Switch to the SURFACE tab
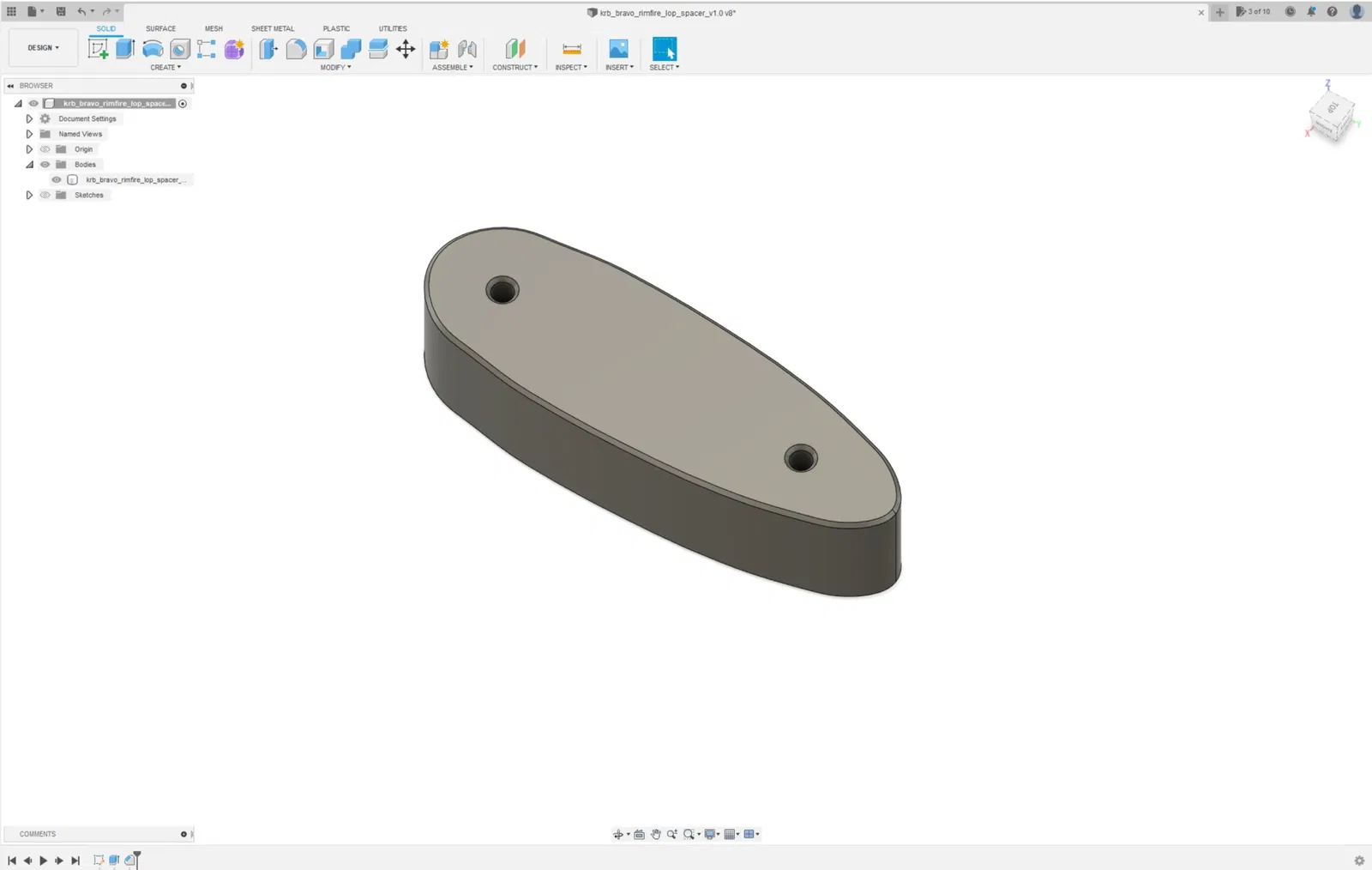The height and width of the screenshot is (870, 1372). tap(160, 28)
